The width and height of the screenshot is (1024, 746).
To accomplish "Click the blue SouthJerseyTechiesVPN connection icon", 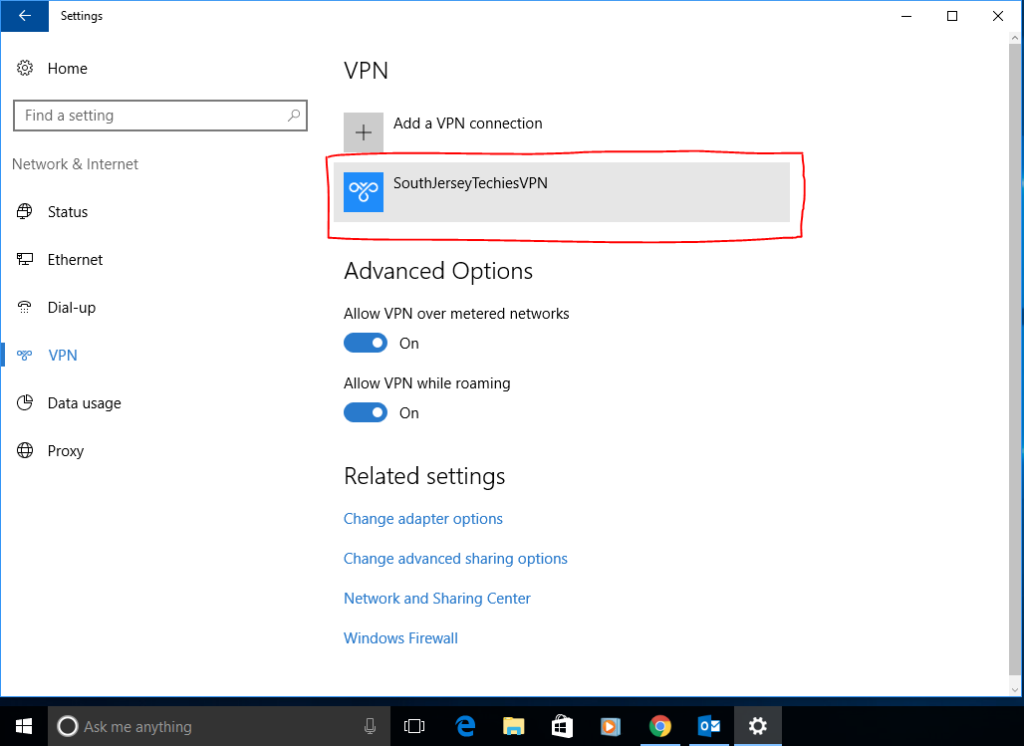I will click(x=364, y=192).
